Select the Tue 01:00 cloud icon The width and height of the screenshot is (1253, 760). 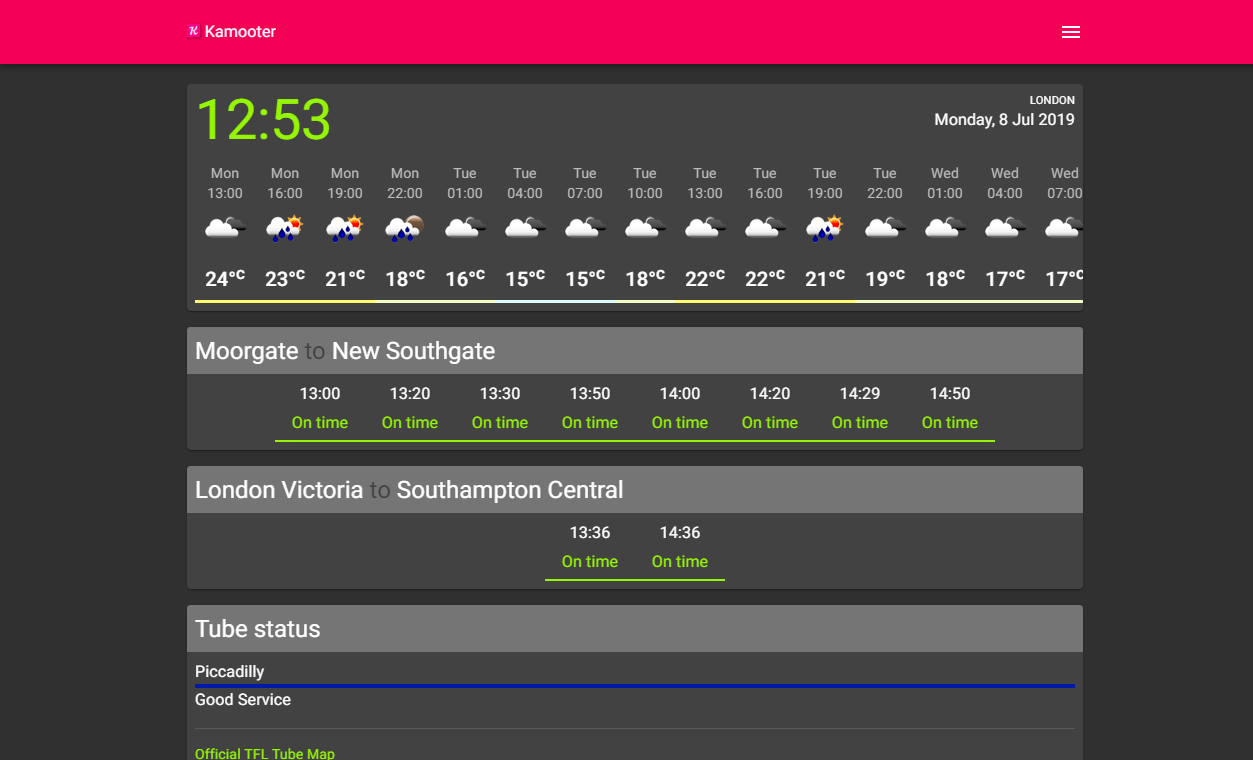tap(465, 229)
